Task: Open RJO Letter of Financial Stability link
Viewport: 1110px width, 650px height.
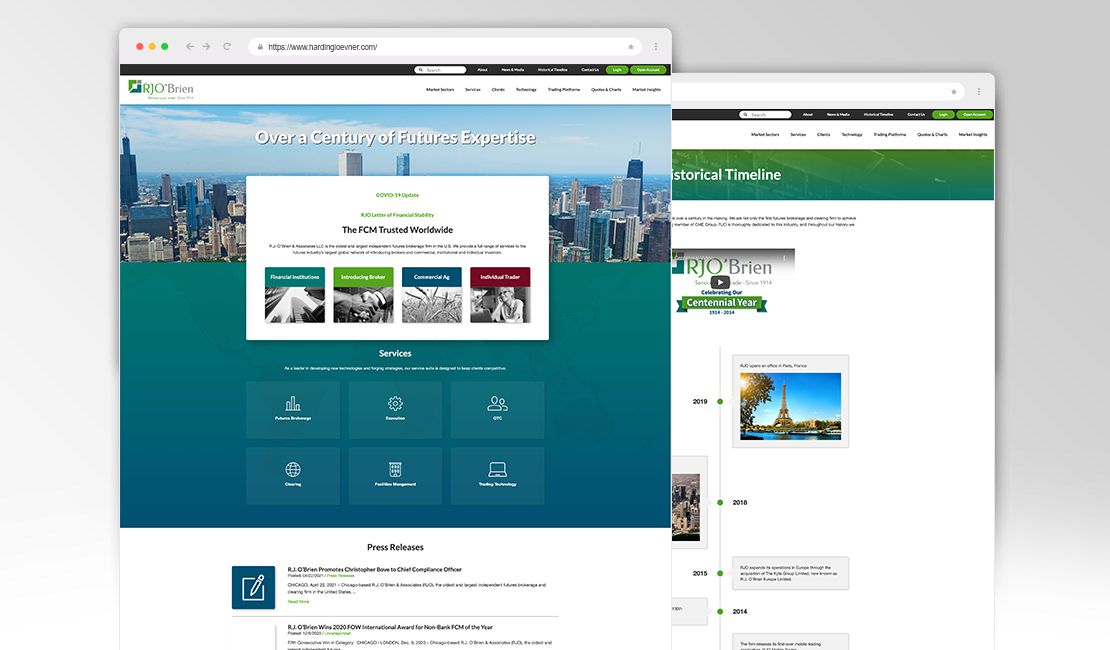Action: 397,215
